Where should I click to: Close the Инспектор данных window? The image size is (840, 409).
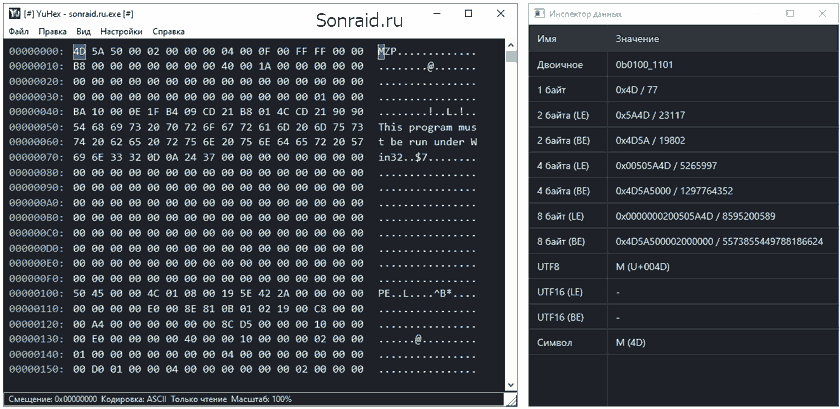point(822,14)
